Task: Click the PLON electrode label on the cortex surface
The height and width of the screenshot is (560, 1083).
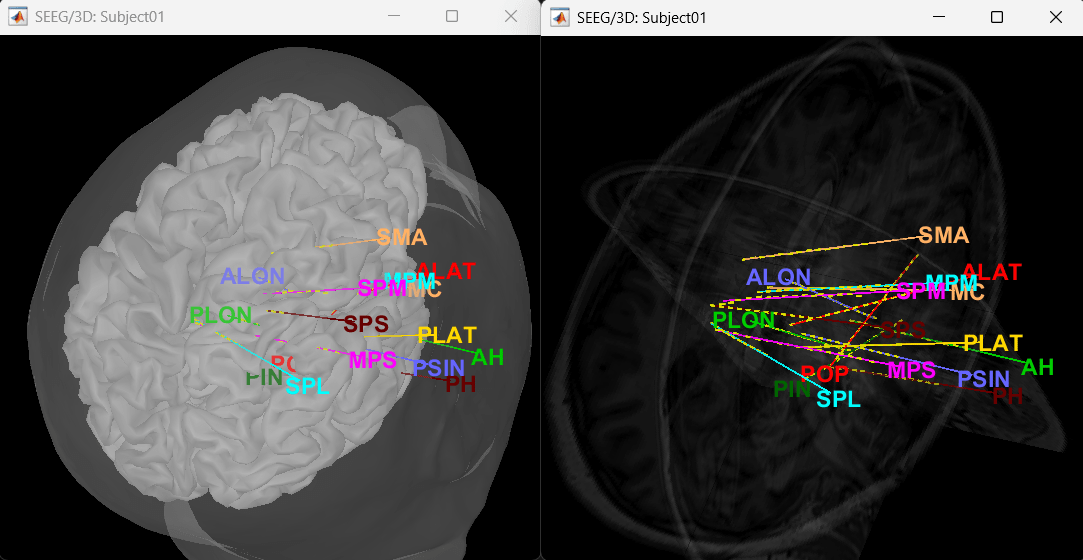Action: point(221,316)
